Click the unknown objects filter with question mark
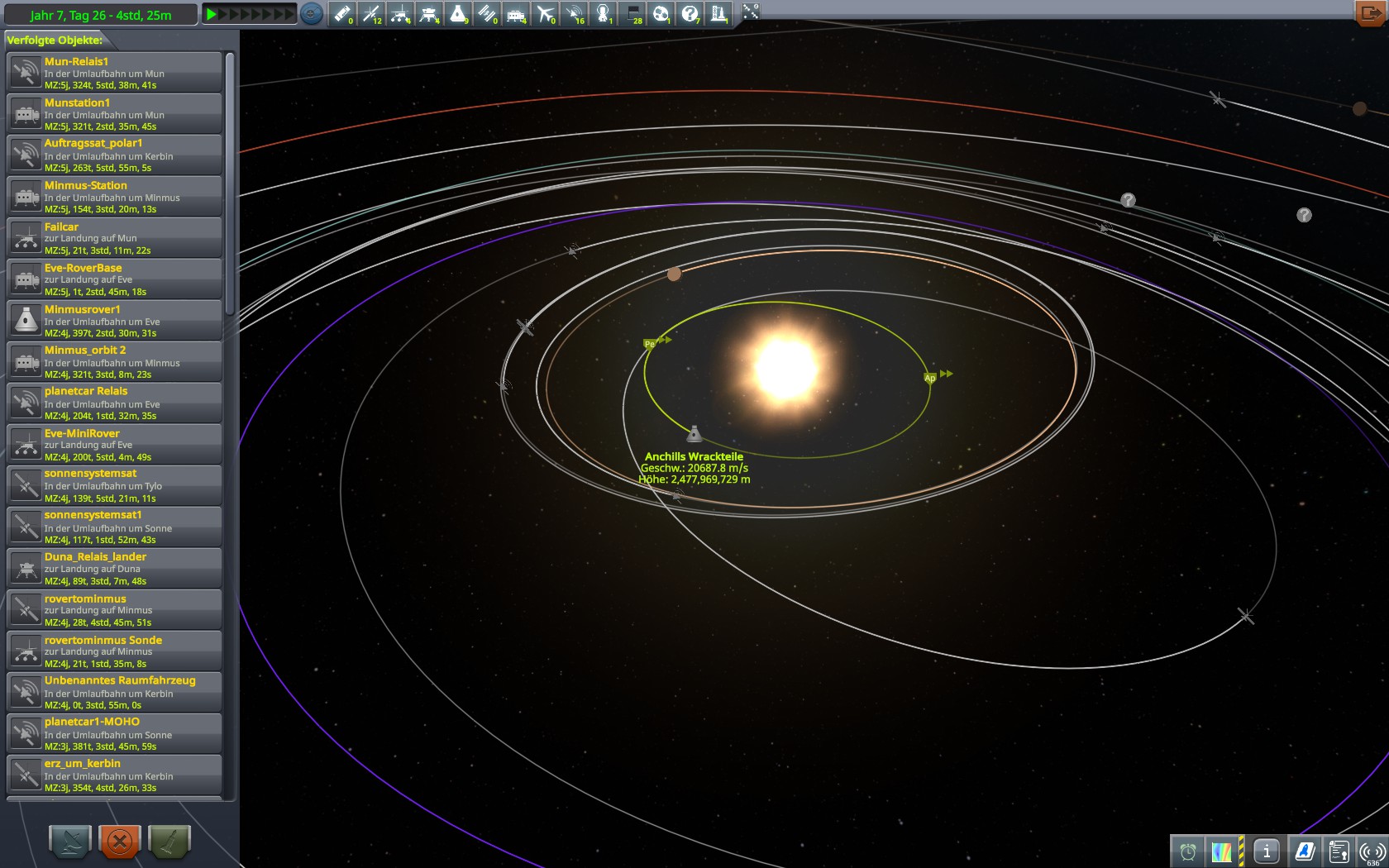The width and height of the screenshot is (1389, 868). (x=690, y=13)
